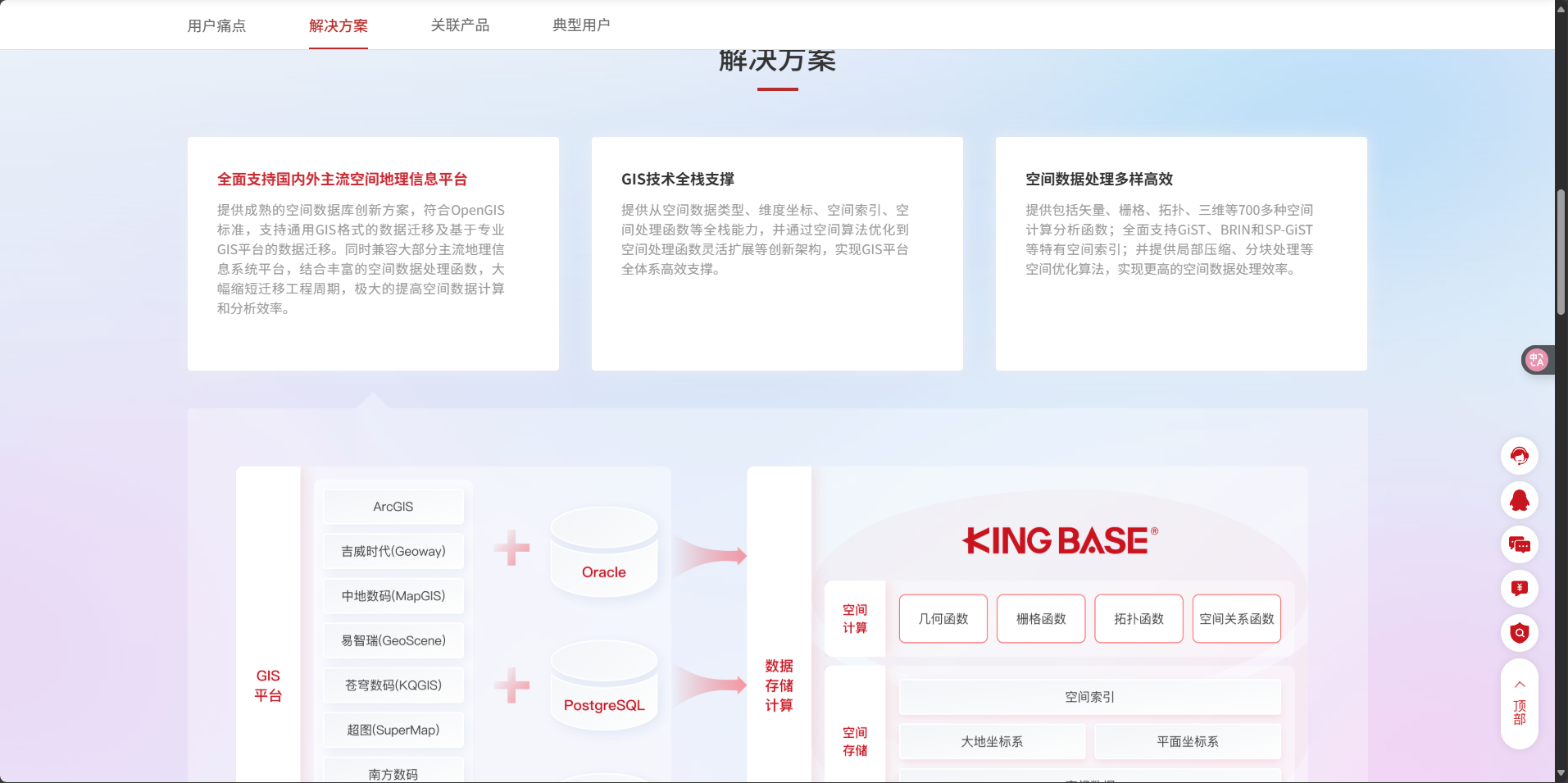The image size is (1568, 783).
Task: Click the shield search verification icon
Action: [1519, 633]
